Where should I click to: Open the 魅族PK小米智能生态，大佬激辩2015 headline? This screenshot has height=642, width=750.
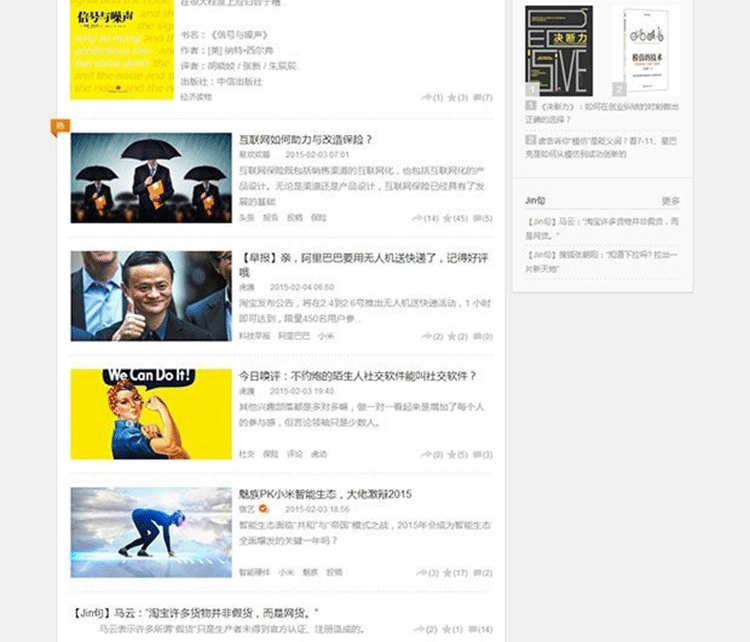(325, 494)
